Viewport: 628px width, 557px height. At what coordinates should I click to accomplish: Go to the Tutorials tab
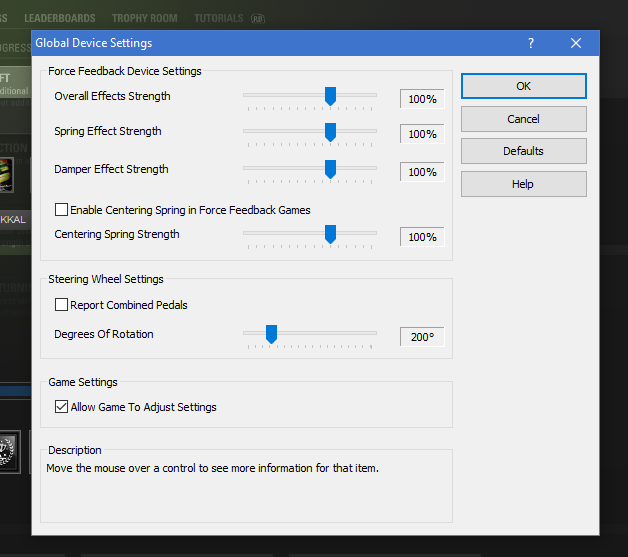coord(218,18)
